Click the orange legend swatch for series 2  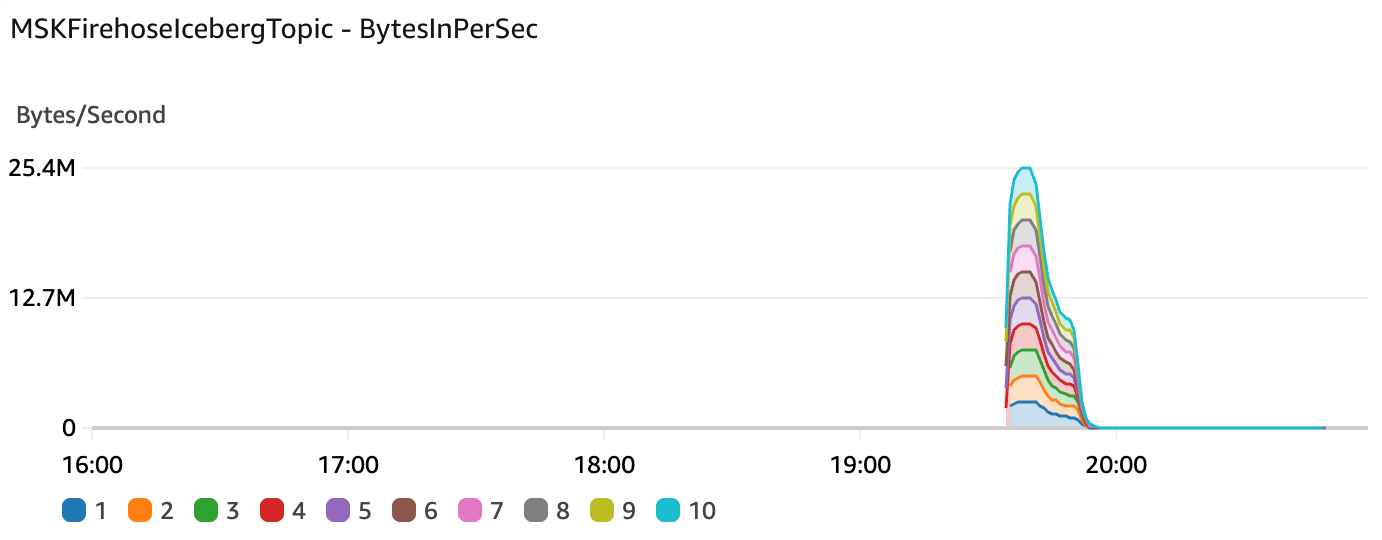pyautogui.click(x=139, y=511)
